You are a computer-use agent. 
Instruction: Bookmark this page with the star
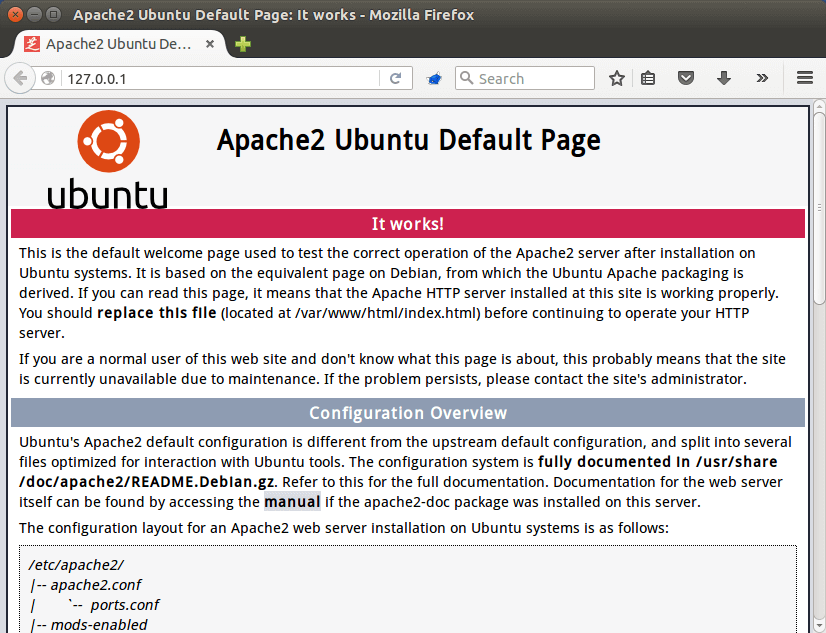(x=616, y=78)
